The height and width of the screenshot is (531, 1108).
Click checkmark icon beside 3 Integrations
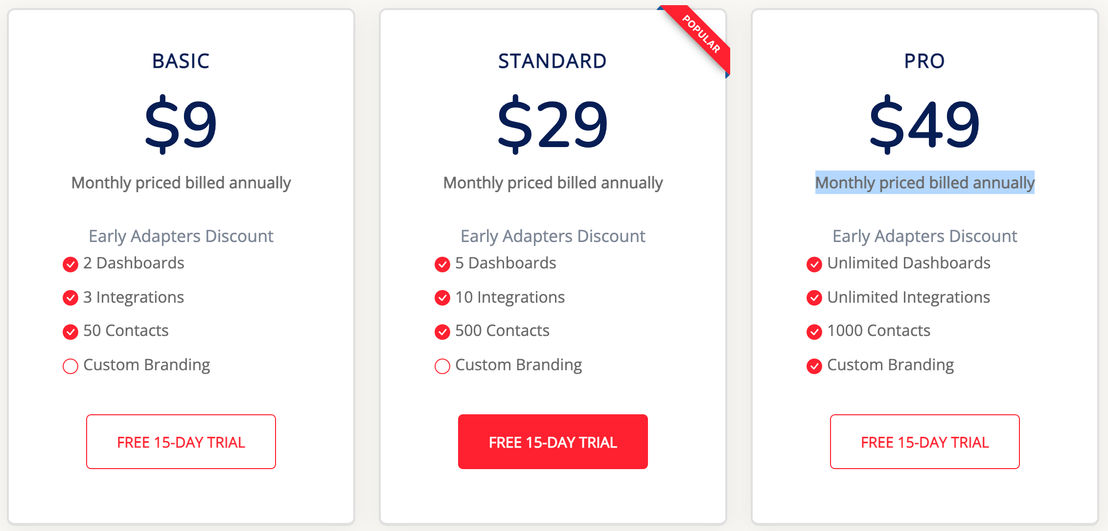[70, 298]
